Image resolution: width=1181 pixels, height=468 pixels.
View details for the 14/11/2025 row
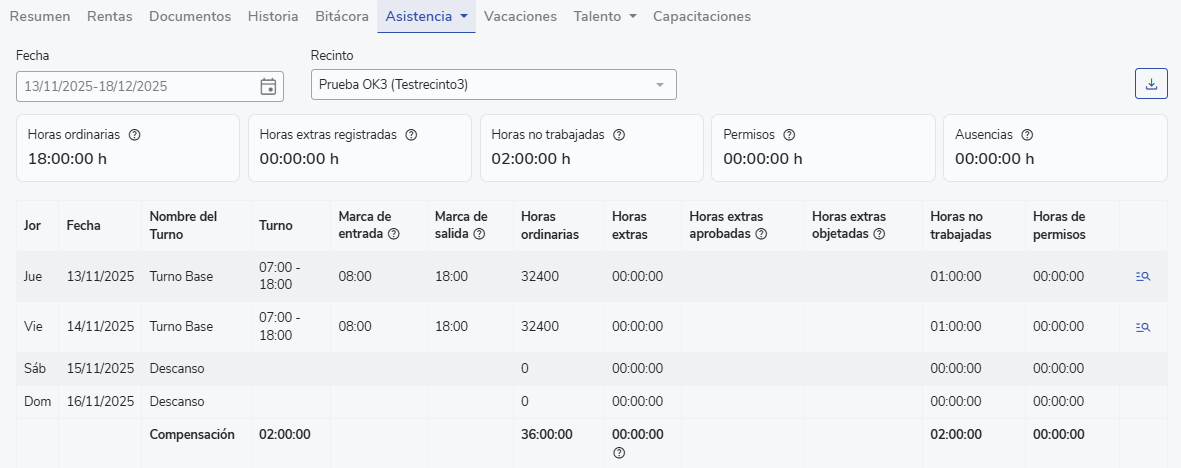[x=1143, y=326]
